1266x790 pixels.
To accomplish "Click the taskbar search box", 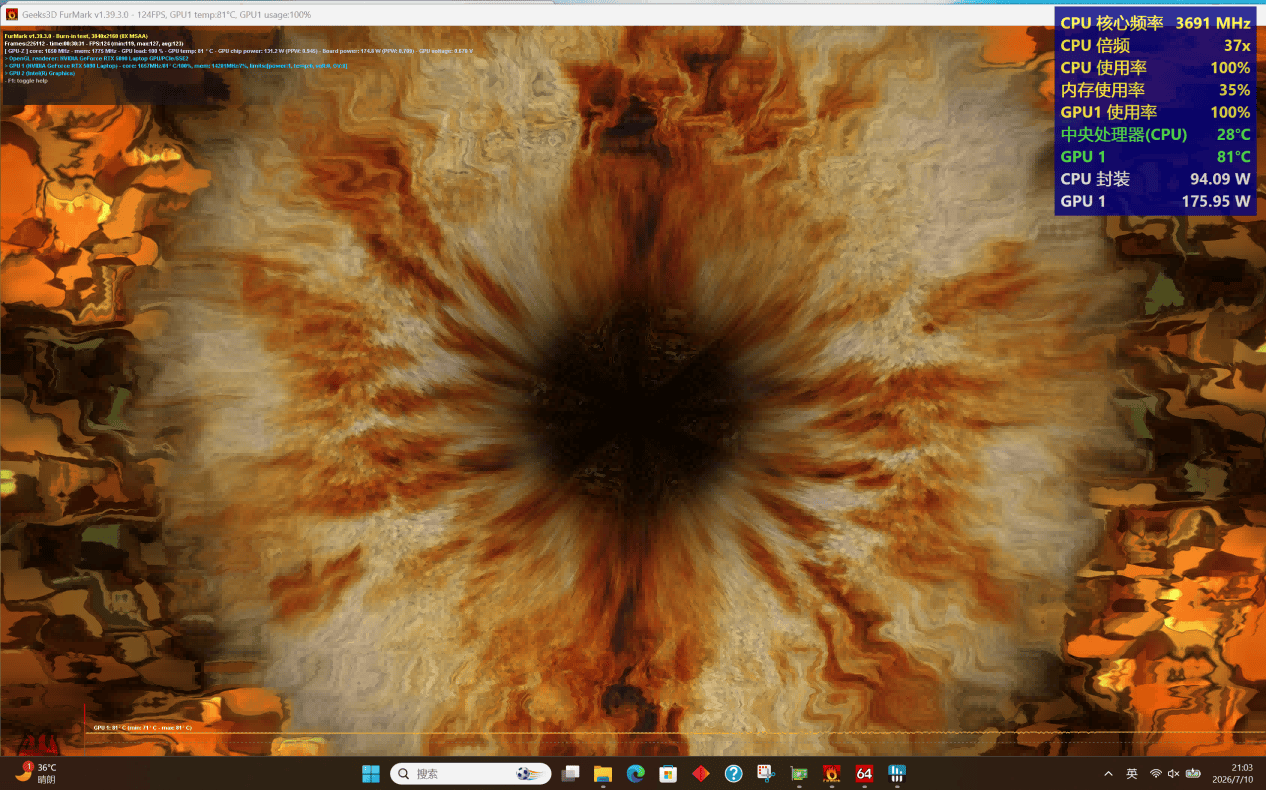I will [471, 774].
